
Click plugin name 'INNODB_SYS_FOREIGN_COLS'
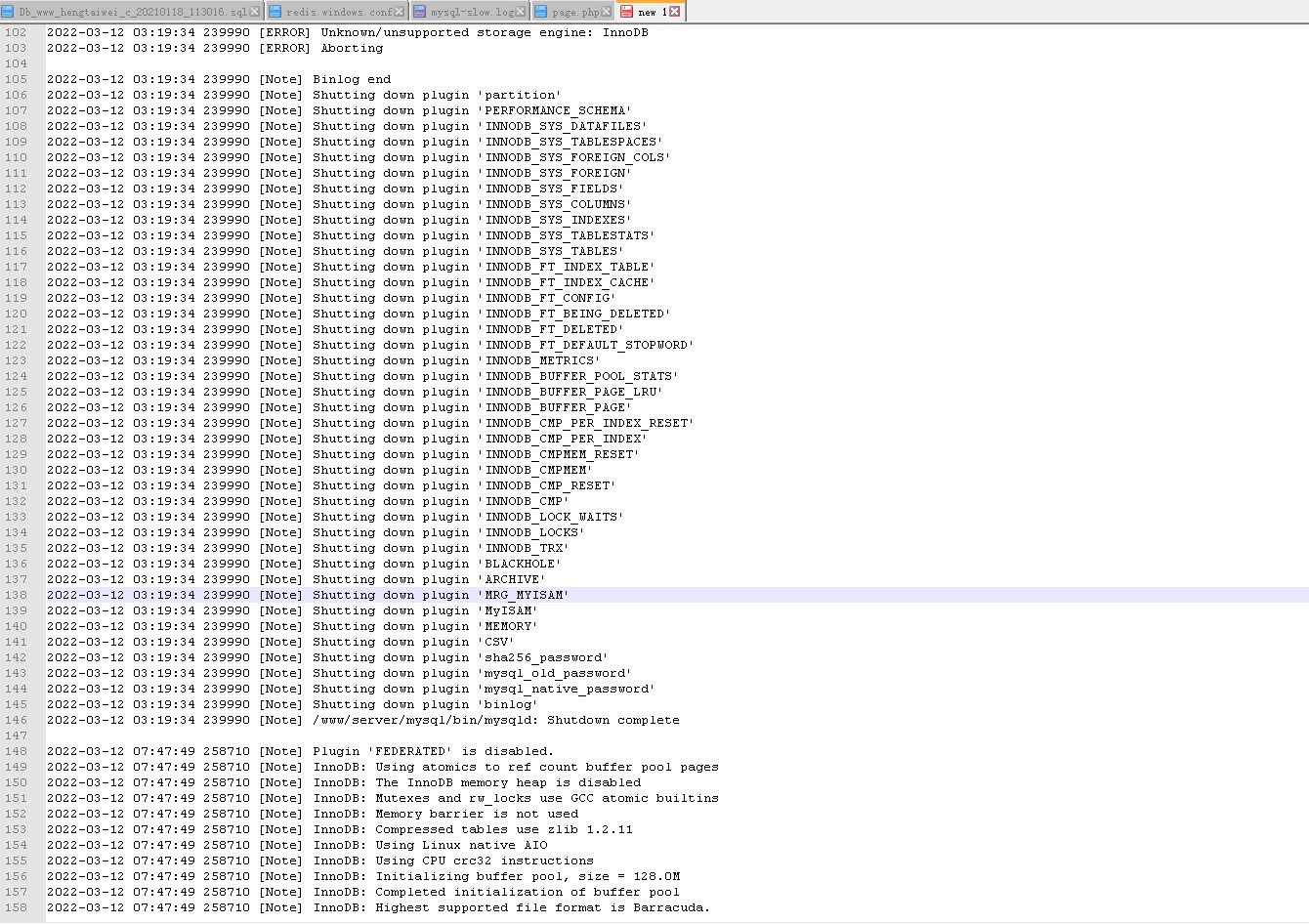(574, 157)
